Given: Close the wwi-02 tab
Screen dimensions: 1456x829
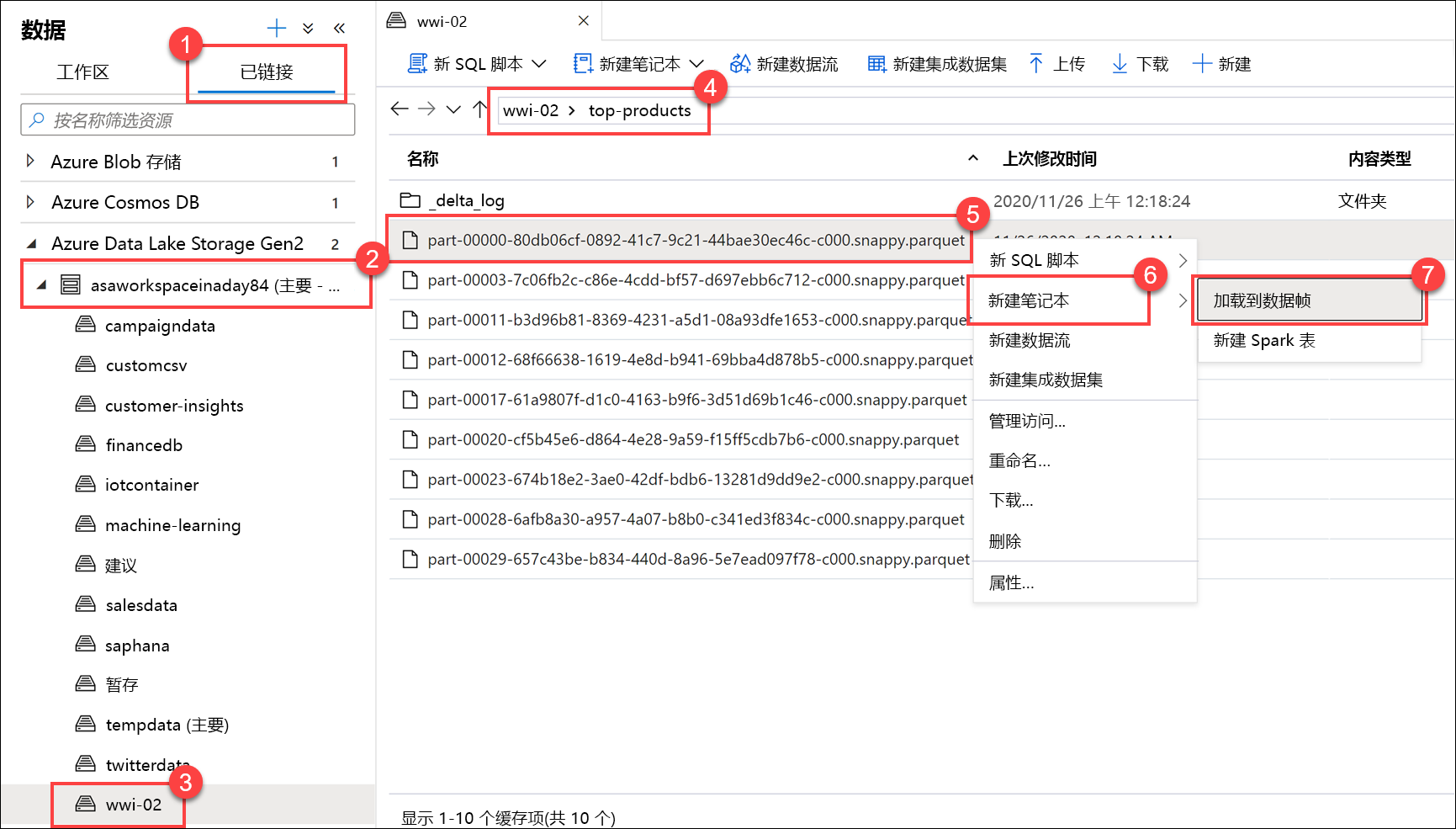Looking at the screenshot, I should pyautogui.click(x=584, y=20).
